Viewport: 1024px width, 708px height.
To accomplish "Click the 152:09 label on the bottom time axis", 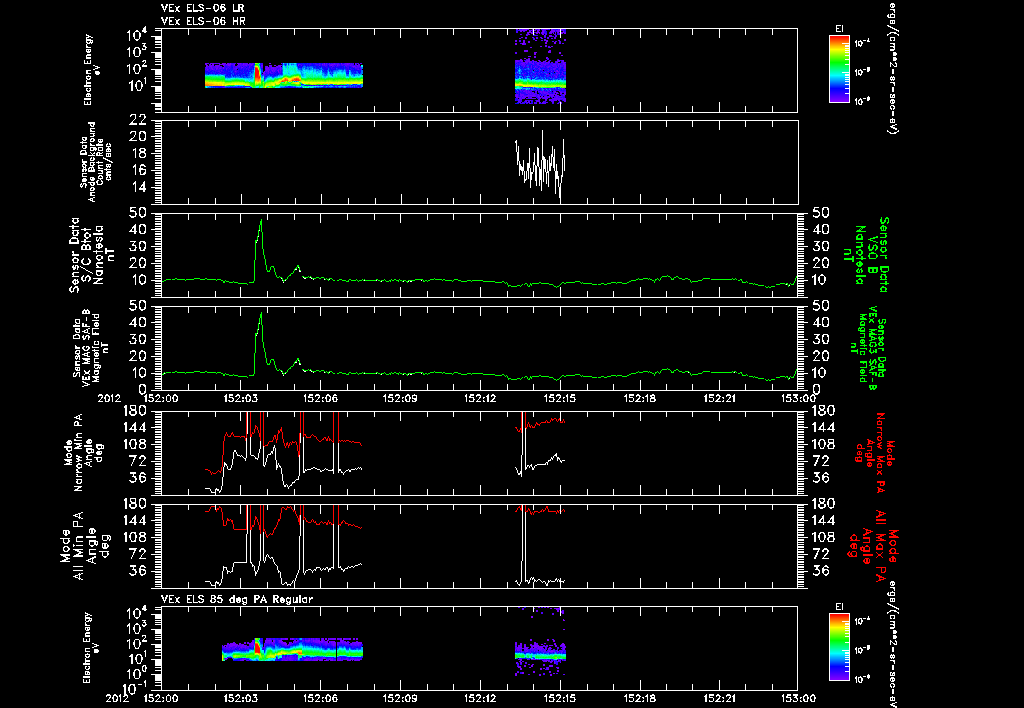I will click(x=400, y=698).
